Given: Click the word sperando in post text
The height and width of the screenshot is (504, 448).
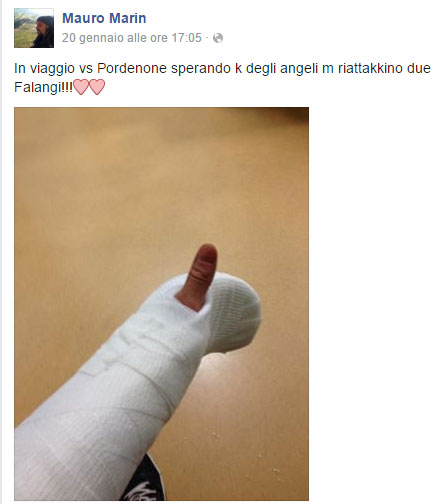Looking at the screenshot, I should coord(201,69).
